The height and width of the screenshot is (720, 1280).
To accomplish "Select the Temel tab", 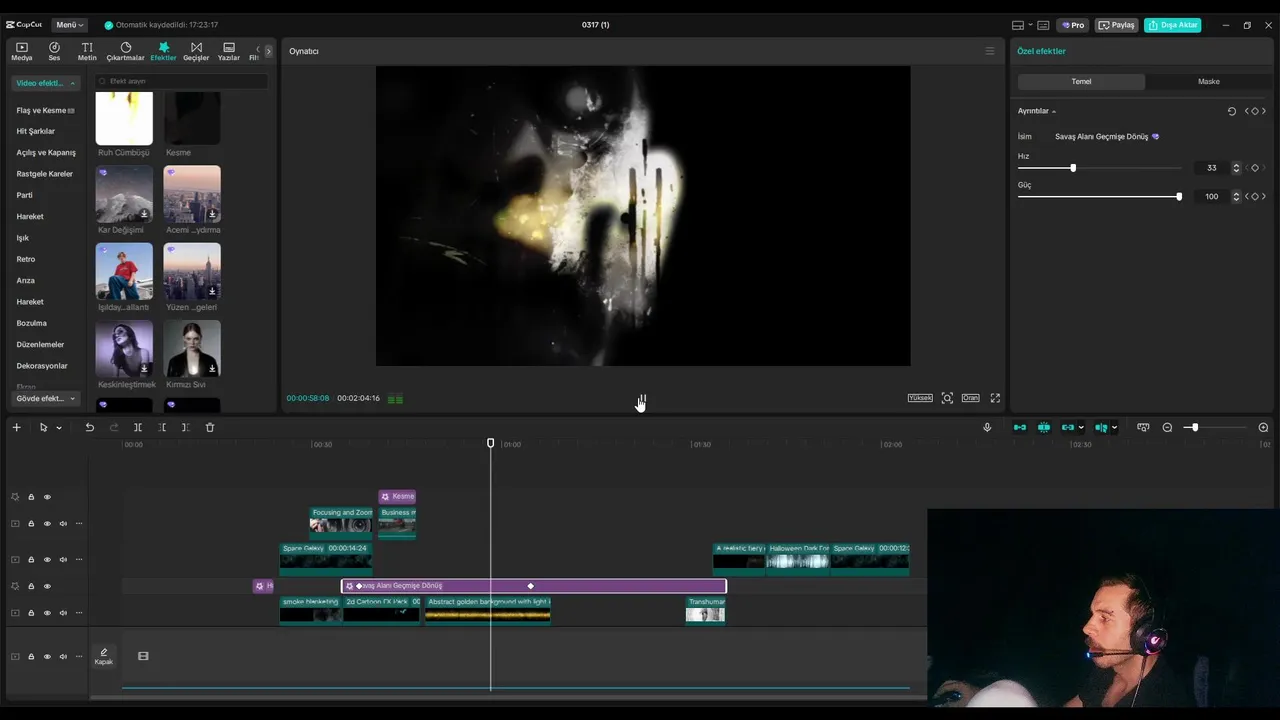I will pyautogui.click(x=1081, y=81).
